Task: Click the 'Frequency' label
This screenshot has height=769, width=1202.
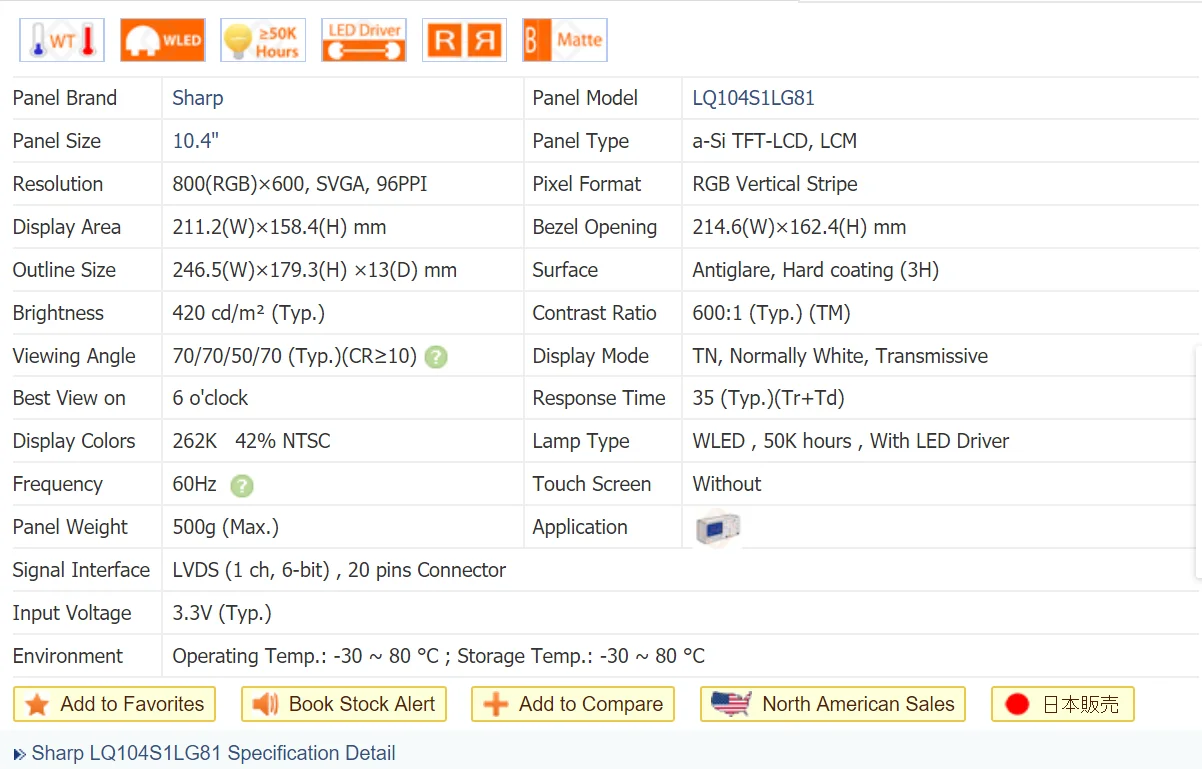Action: click(x=58, y=484)
